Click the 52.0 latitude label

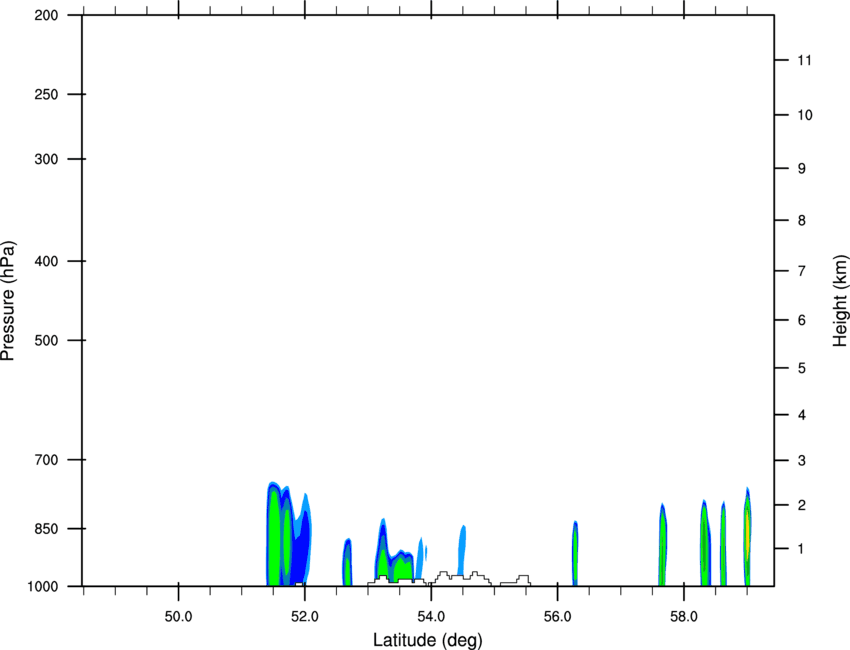click(x=305, y=616)
